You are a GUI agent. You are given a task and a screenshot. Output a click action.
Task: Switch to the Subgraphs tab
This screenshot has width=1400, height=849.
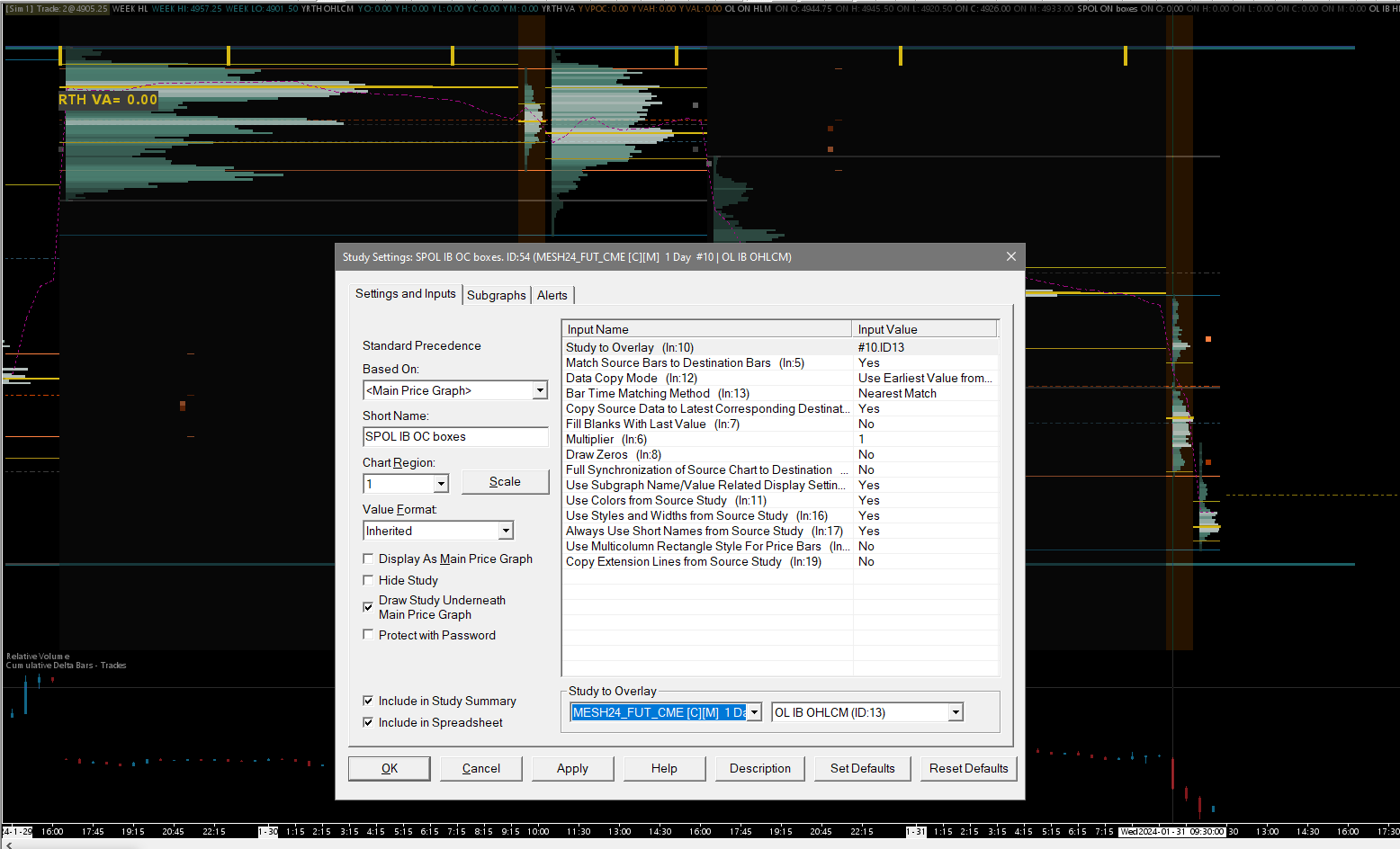pos(496,295)
